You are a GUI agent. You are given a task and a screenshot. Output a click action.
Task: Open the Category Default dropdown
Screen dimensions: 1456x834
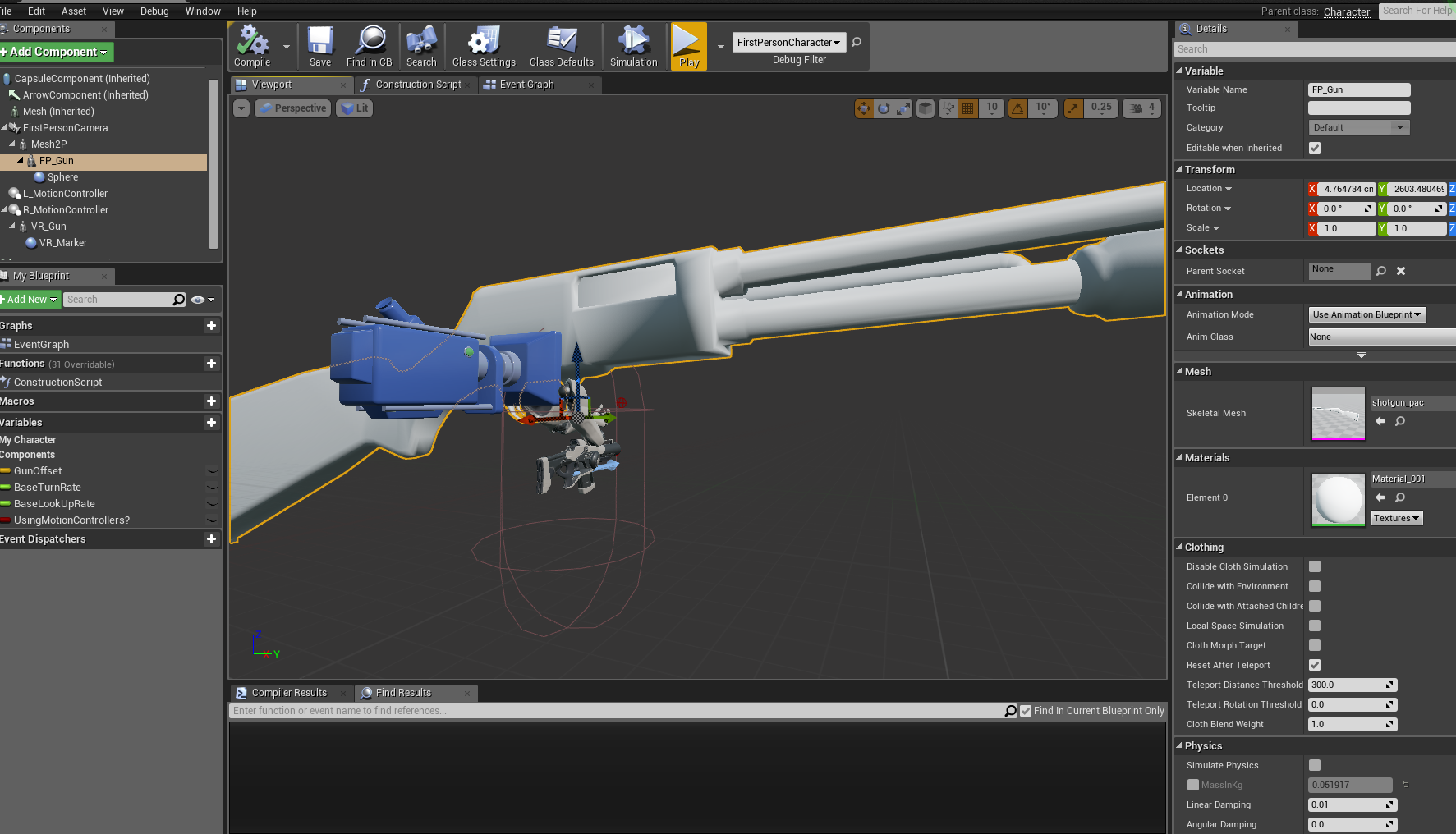click(1359, 127)
